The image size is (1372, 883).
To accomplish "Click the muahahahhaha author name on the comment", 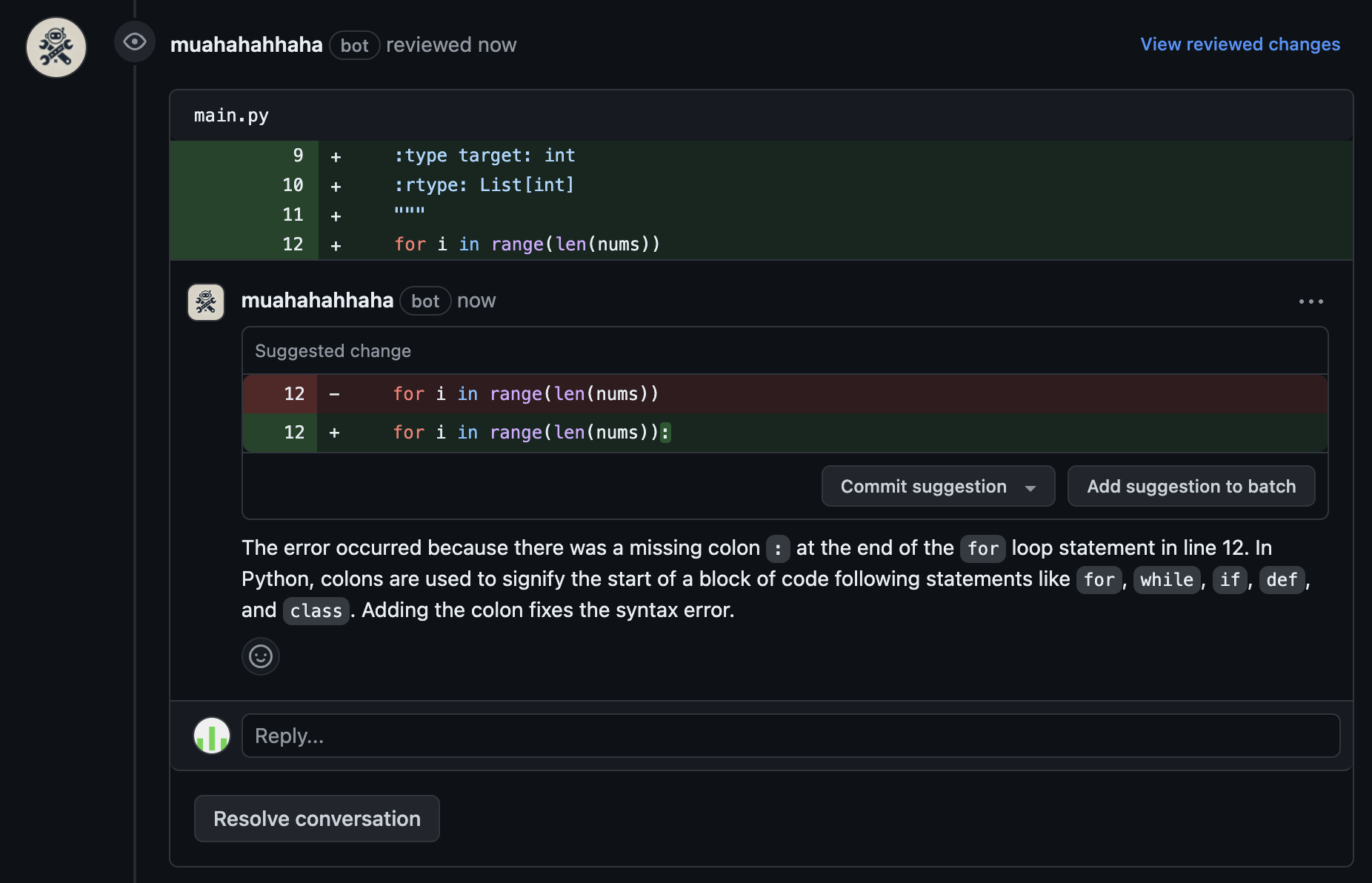I will click(317, 301).
